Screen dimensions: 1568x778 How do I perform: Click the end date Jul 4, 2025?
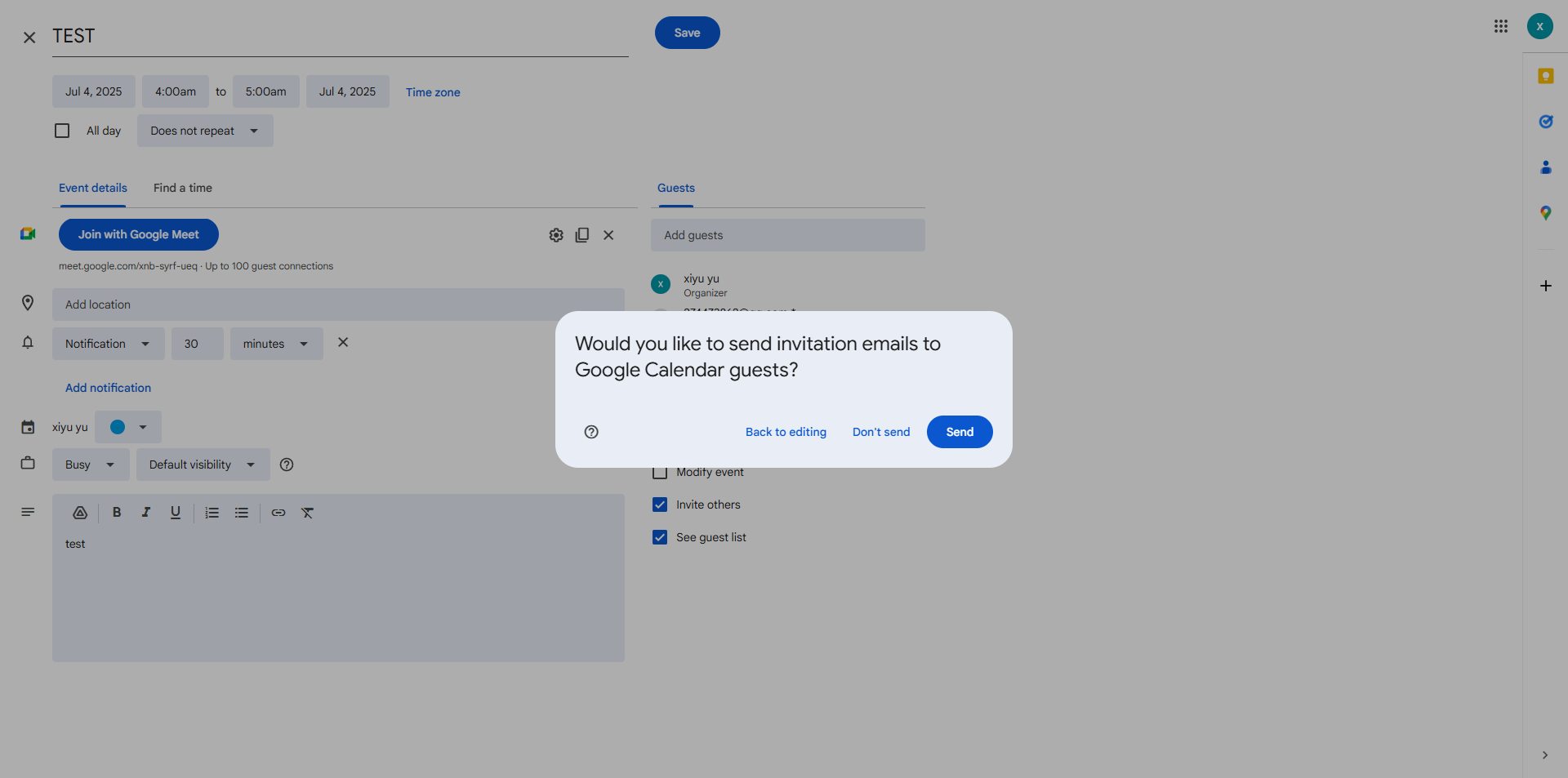(x=348, y=91)
